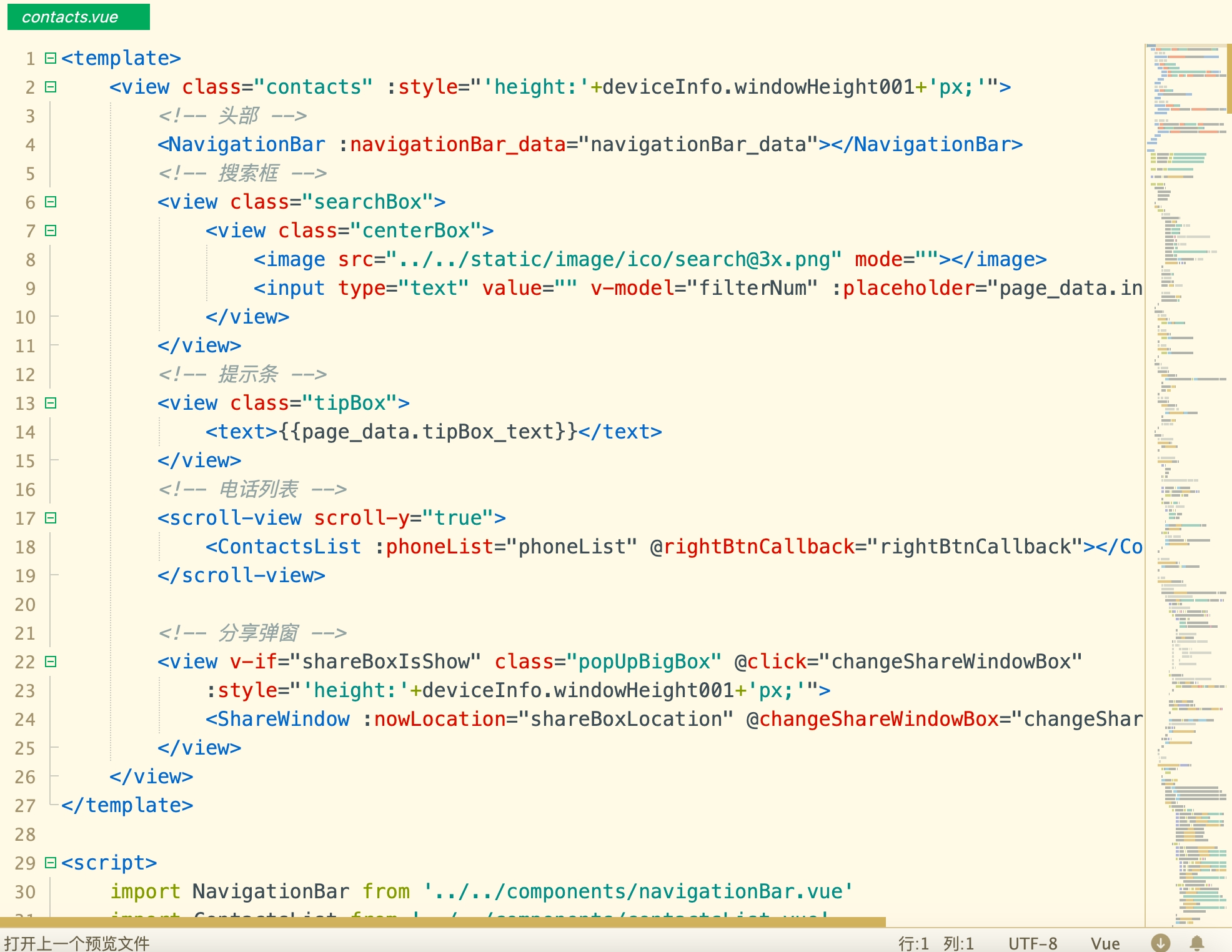Open notifications bell in status bar
The height and width of the screenshot is (952, 1232).
pos(1196,943)
